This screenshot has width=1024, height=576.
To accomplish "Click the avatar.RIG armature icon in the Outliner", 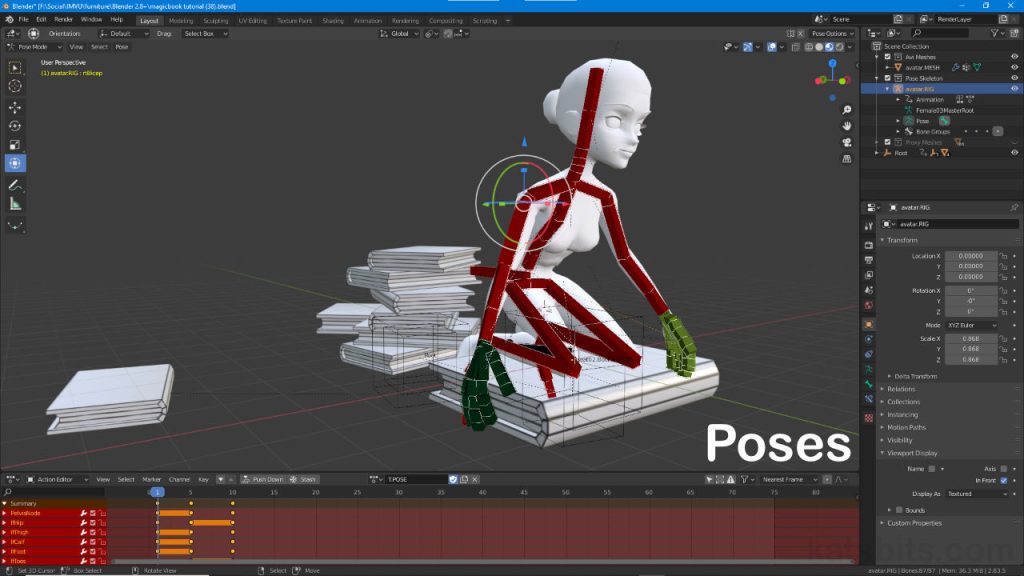I will tap(897, 88).
